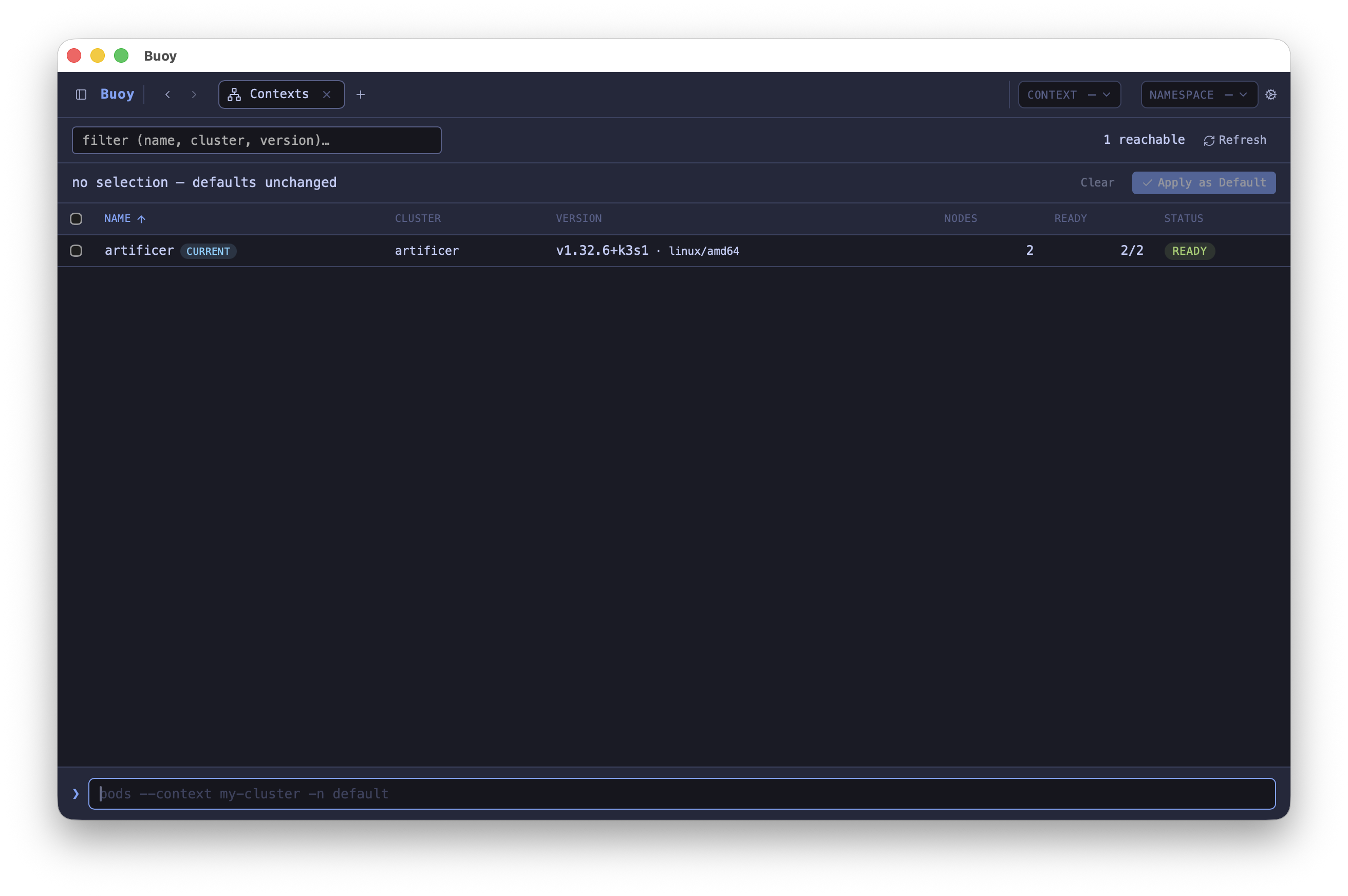Sort by the READY column header
This screenshot has height=896, width=1348.
pyautogui.click(x=1070, y=218)
